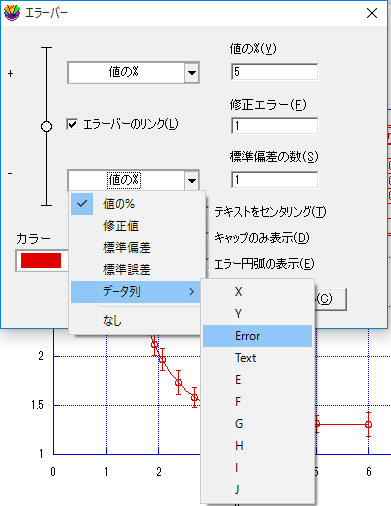This screenshot has width=391, height=506.
Task: Click the テキストをセンタリング(T) option
Action: 270,212
